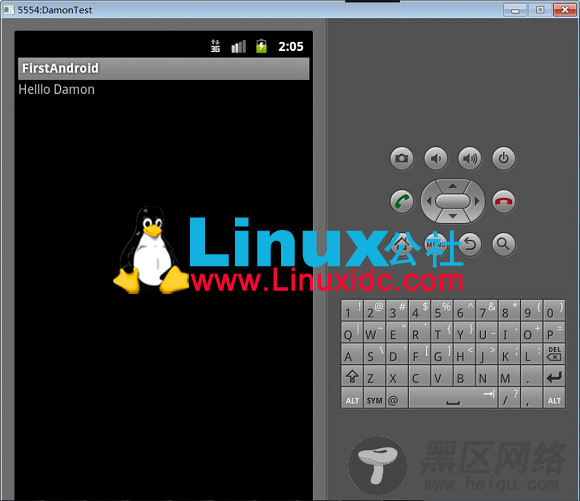Click the G key

(x=442, y=354)
